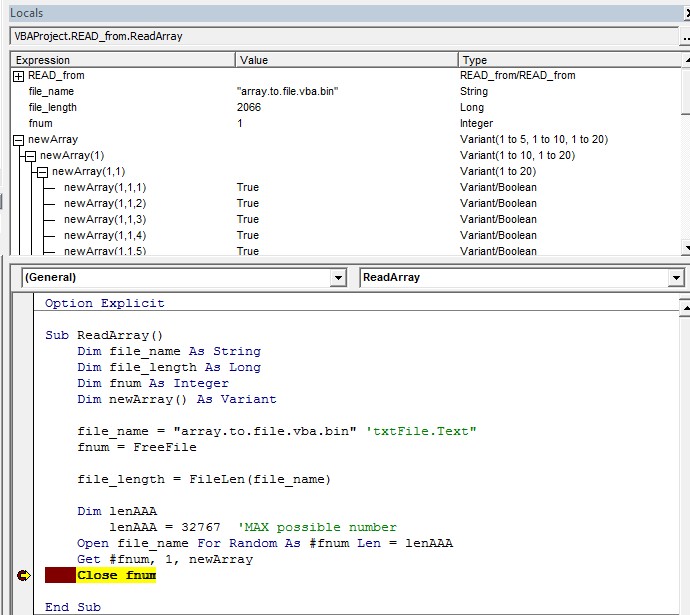This screenshot has height=615, width=690.
Task: Click the highlighted Close fnum statement
Action: click(116, 575)
